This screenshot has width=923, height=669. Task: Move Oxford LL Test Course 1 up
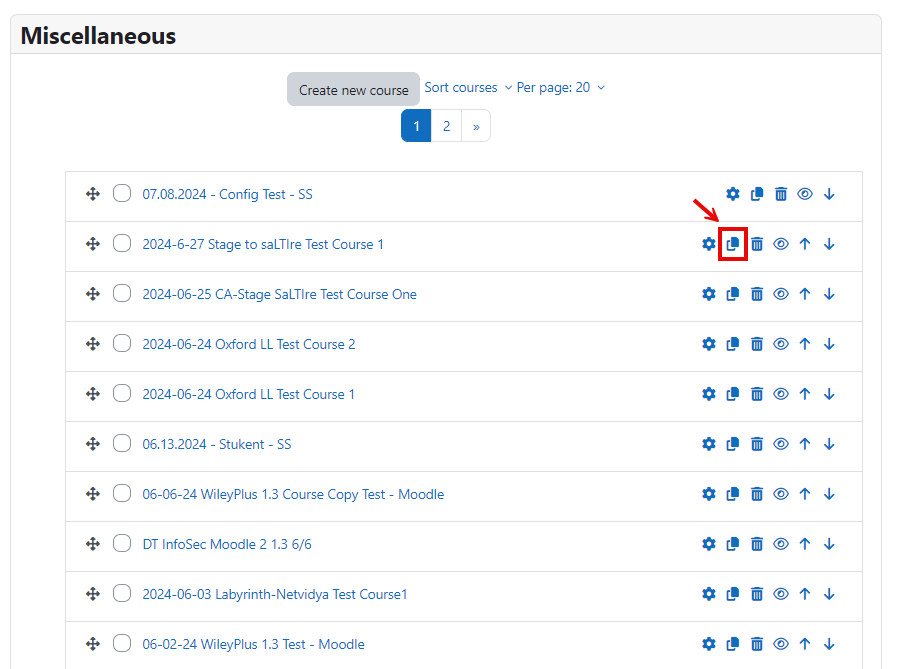pos(805,394)
